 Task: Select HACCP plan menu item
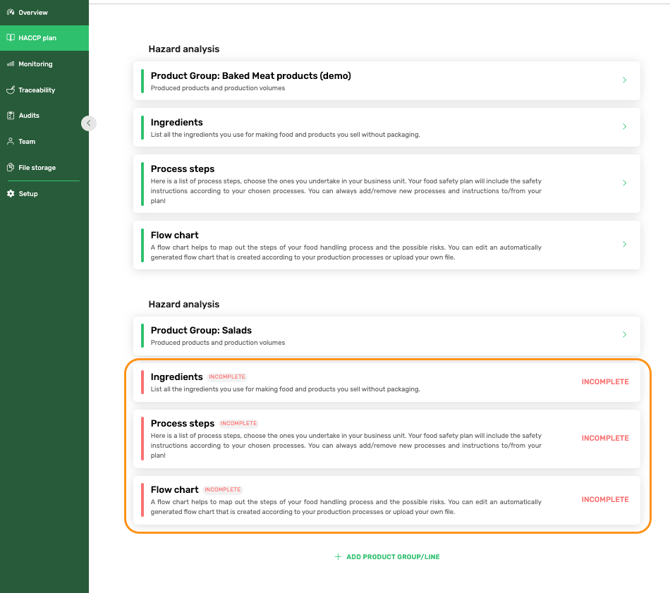[x=44, y=38]
